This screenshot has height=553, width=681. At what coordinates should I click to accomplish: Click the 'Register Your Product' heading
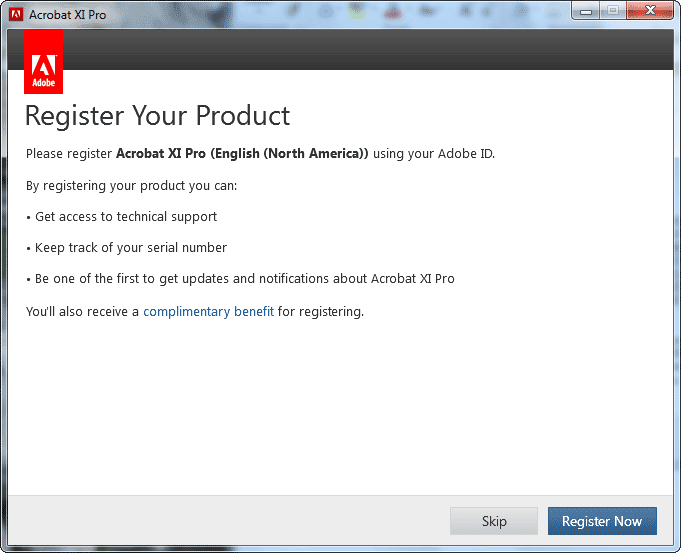(157, 116)
